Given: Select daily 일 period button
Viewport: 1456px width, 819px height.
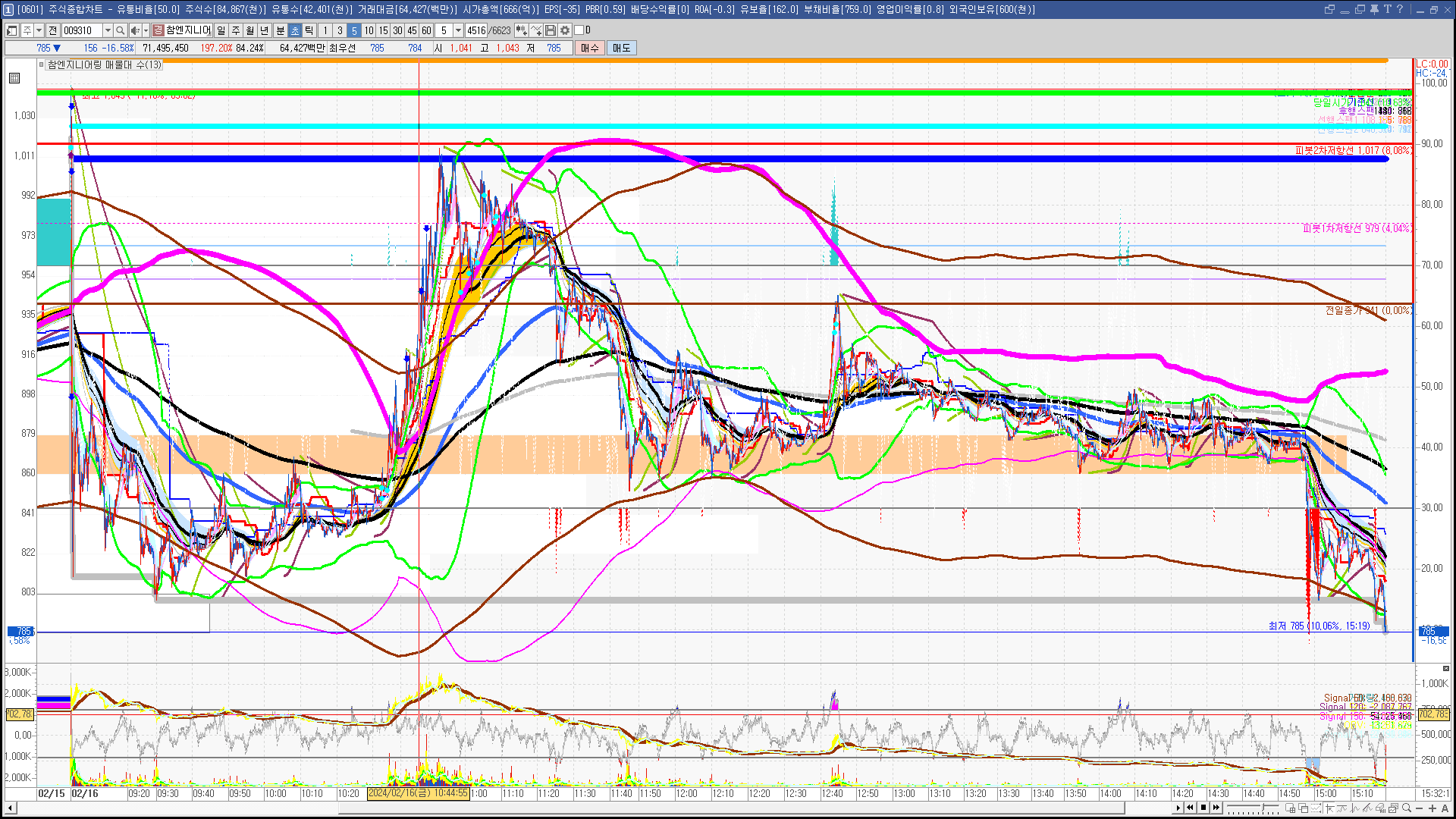Looking at the screenshot, I should tap(221, 30).
